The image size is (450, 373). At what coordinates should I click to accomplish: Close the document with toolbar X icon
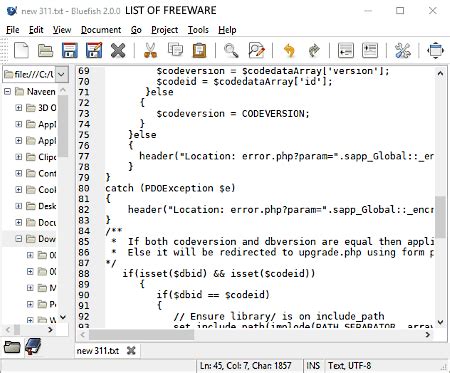(118, 51)
